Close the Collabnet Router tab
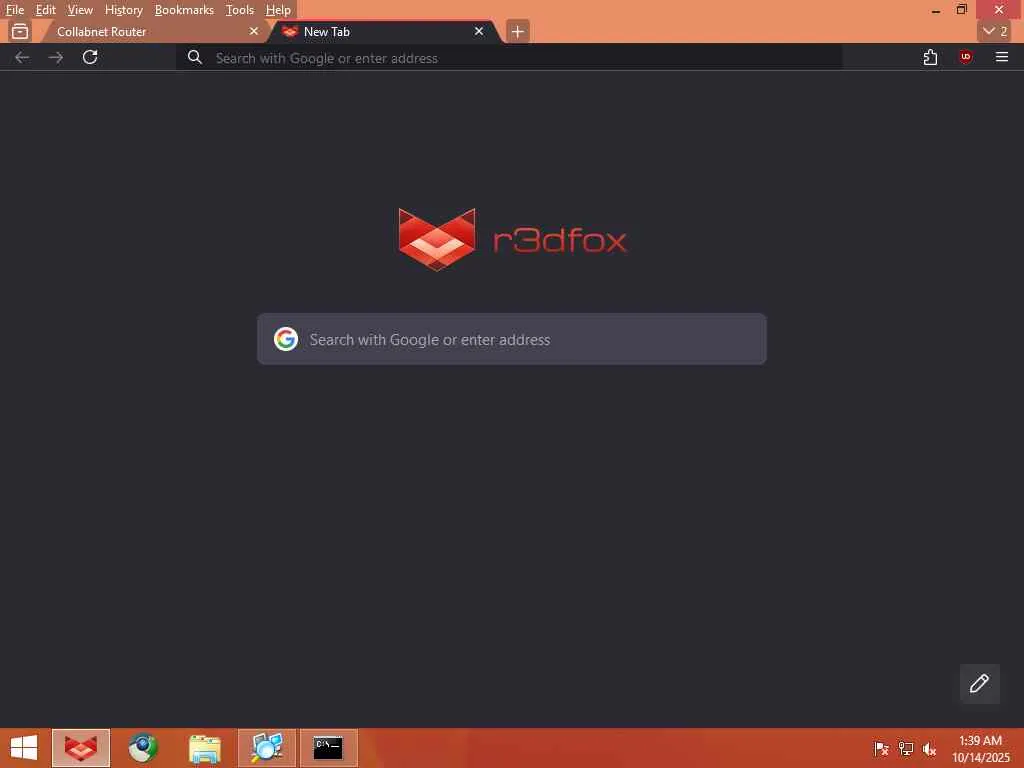The height and width of the screenshot is (768, 1024). pos(253,31)
